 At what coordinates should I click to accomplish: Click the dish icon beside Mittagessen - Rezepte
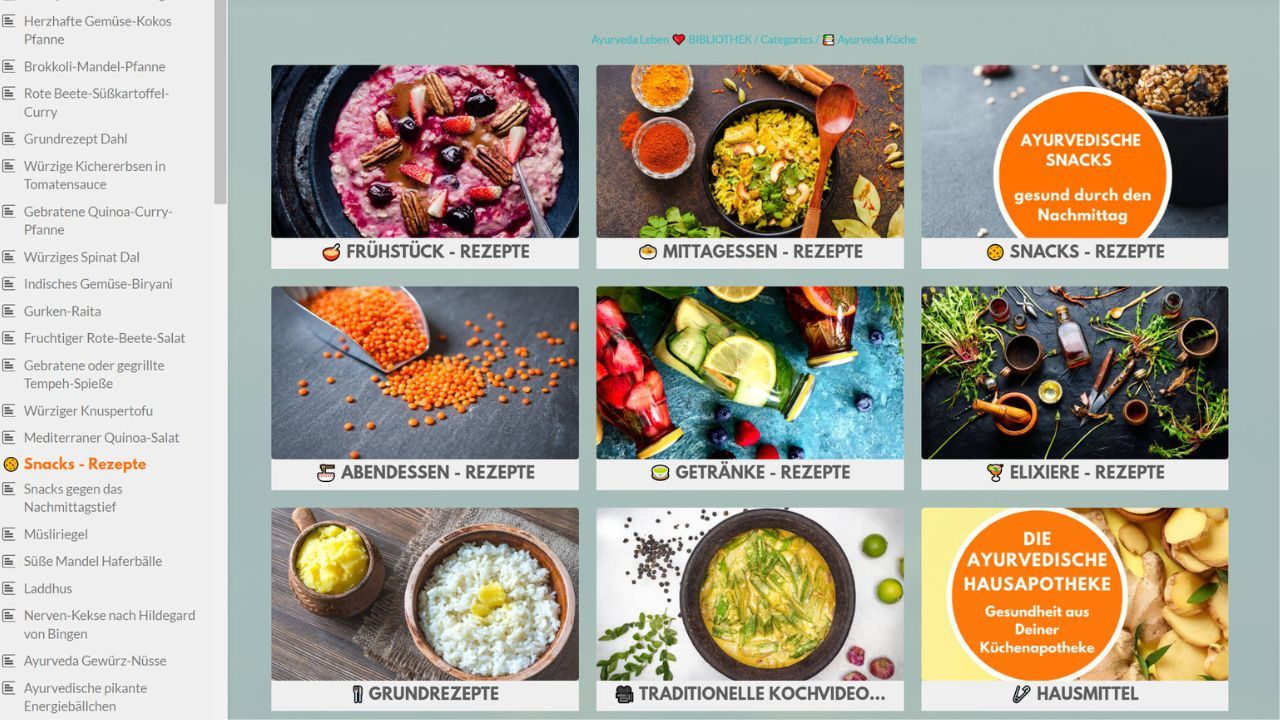pyautogui.click(x=648, y=252)
